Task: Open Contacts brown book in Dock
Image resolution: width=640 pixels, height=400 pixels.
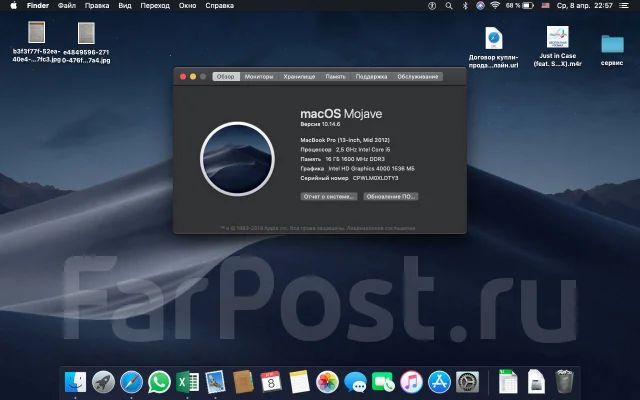Action: point(243,382)
